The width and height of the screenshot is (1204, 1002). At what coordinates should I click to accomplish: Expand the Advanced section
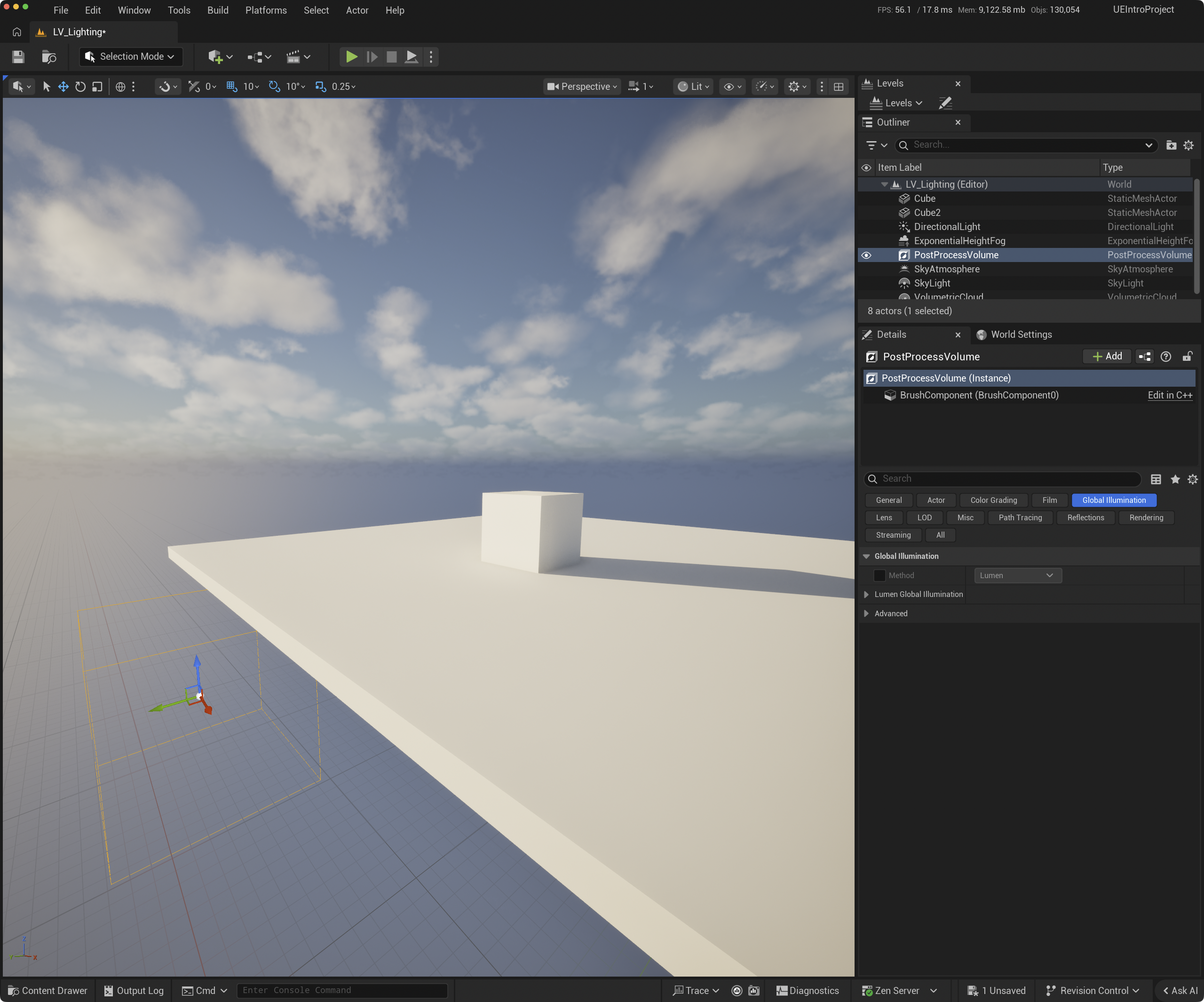coord(866,614)
